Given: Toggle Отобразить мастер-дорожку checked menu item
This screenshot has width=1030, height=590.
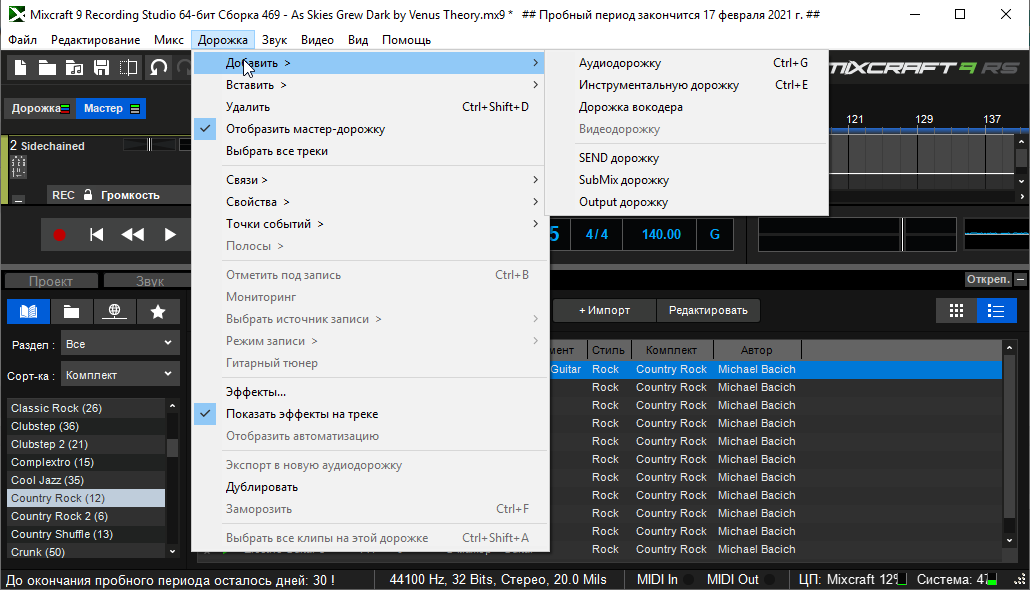Looking at the screenshot, I should click(370, 129).
